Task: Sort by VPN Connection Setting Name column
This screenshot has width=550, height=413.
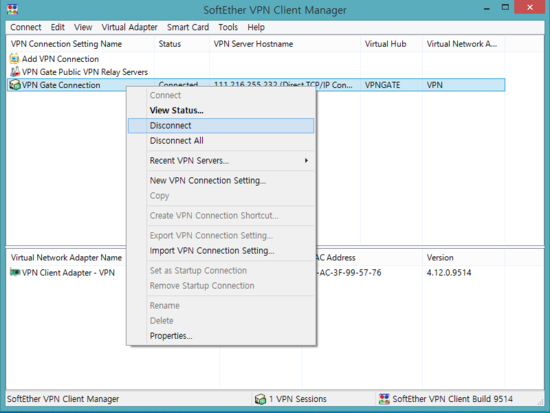Action: click(x=80, y=44)
